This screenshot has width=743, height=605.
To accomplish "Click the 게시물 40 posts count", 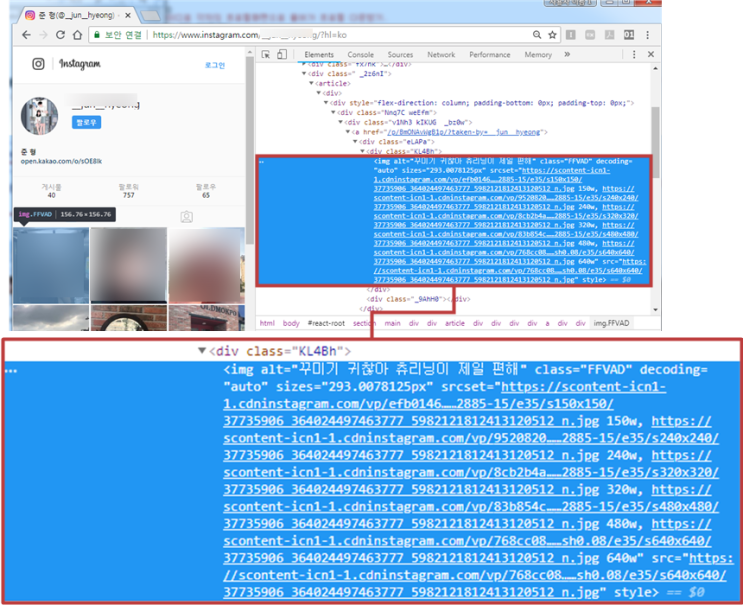I will tap(51, 191).
